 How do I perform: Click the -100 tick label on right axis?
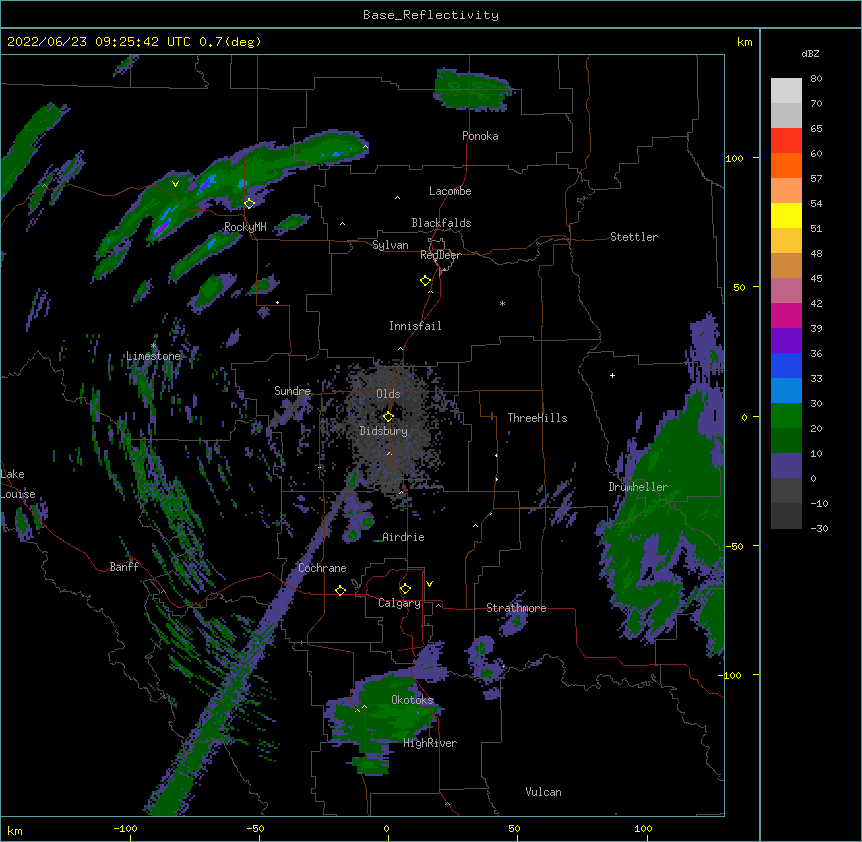tap(731, 675)
